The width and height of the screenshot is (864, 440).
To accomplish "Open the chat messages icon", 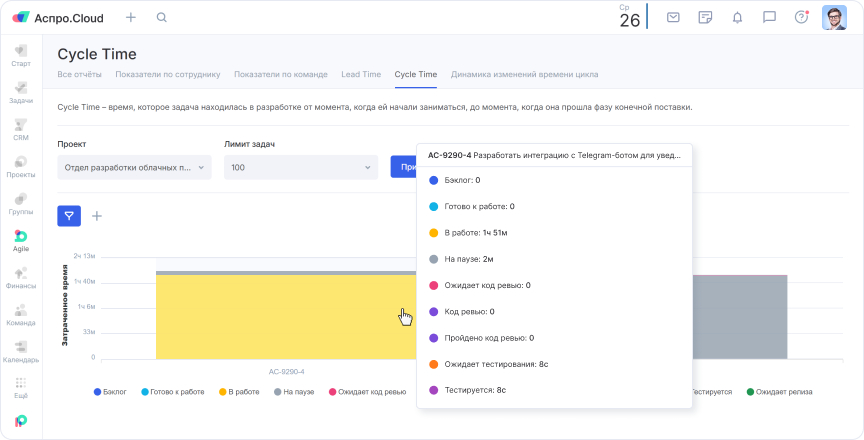I will 769,18.
